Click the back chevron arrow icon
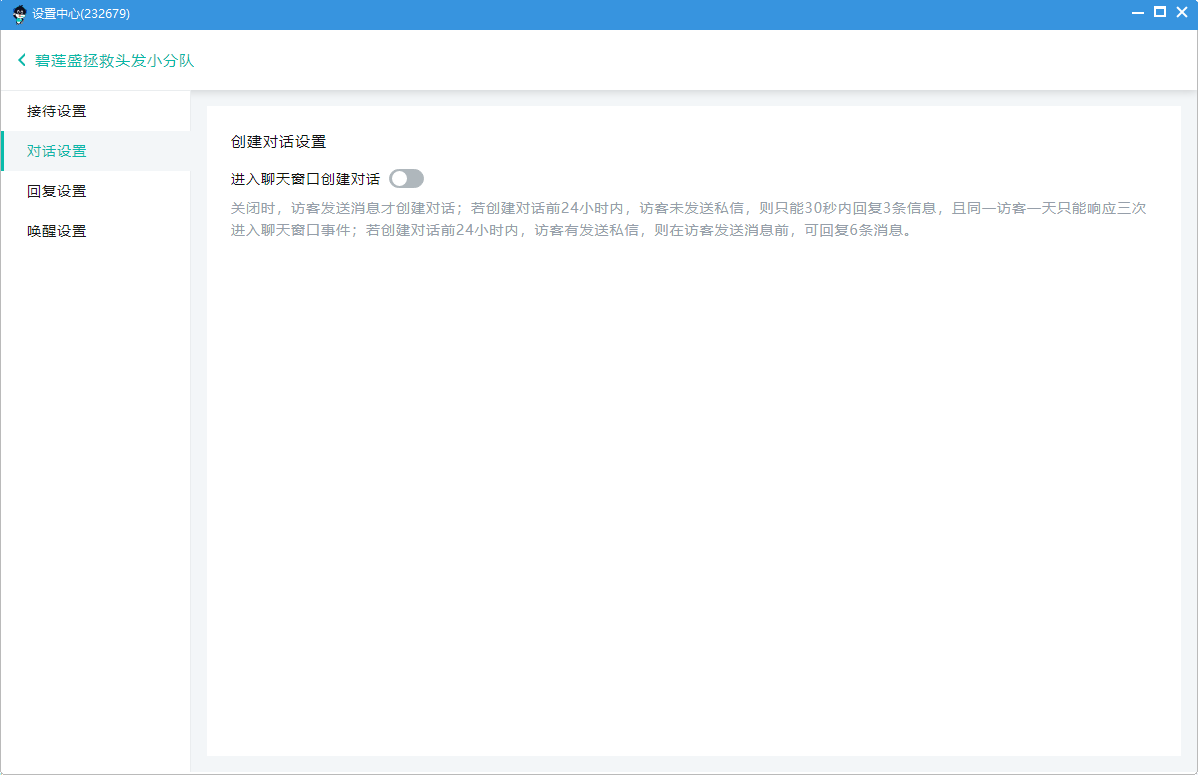Image resolution: width=1198 pixels, height=775 pixels. tap(22, 61)
